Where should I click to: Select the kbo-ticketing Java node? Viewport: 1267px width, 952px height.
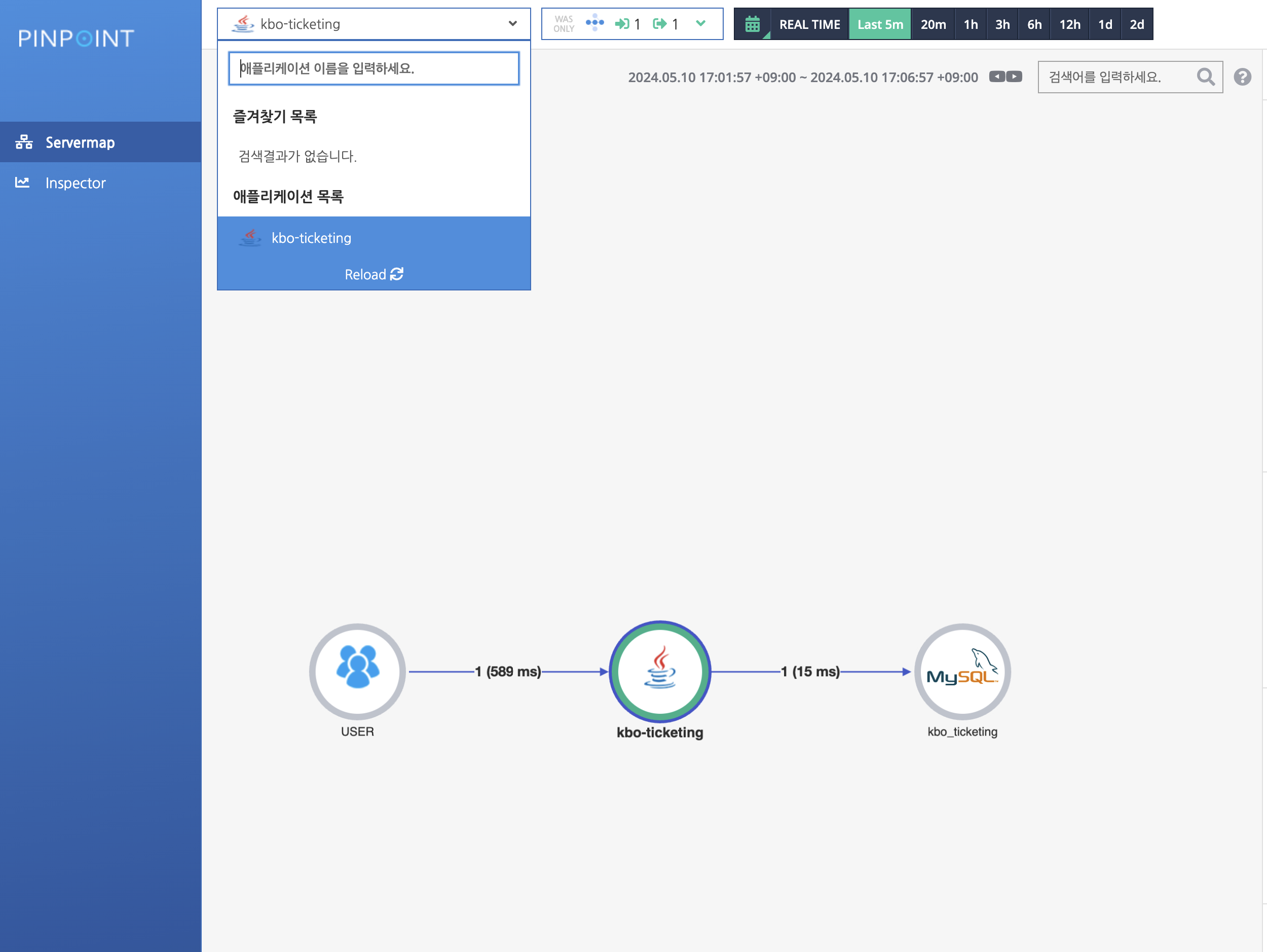click(660, 671)
